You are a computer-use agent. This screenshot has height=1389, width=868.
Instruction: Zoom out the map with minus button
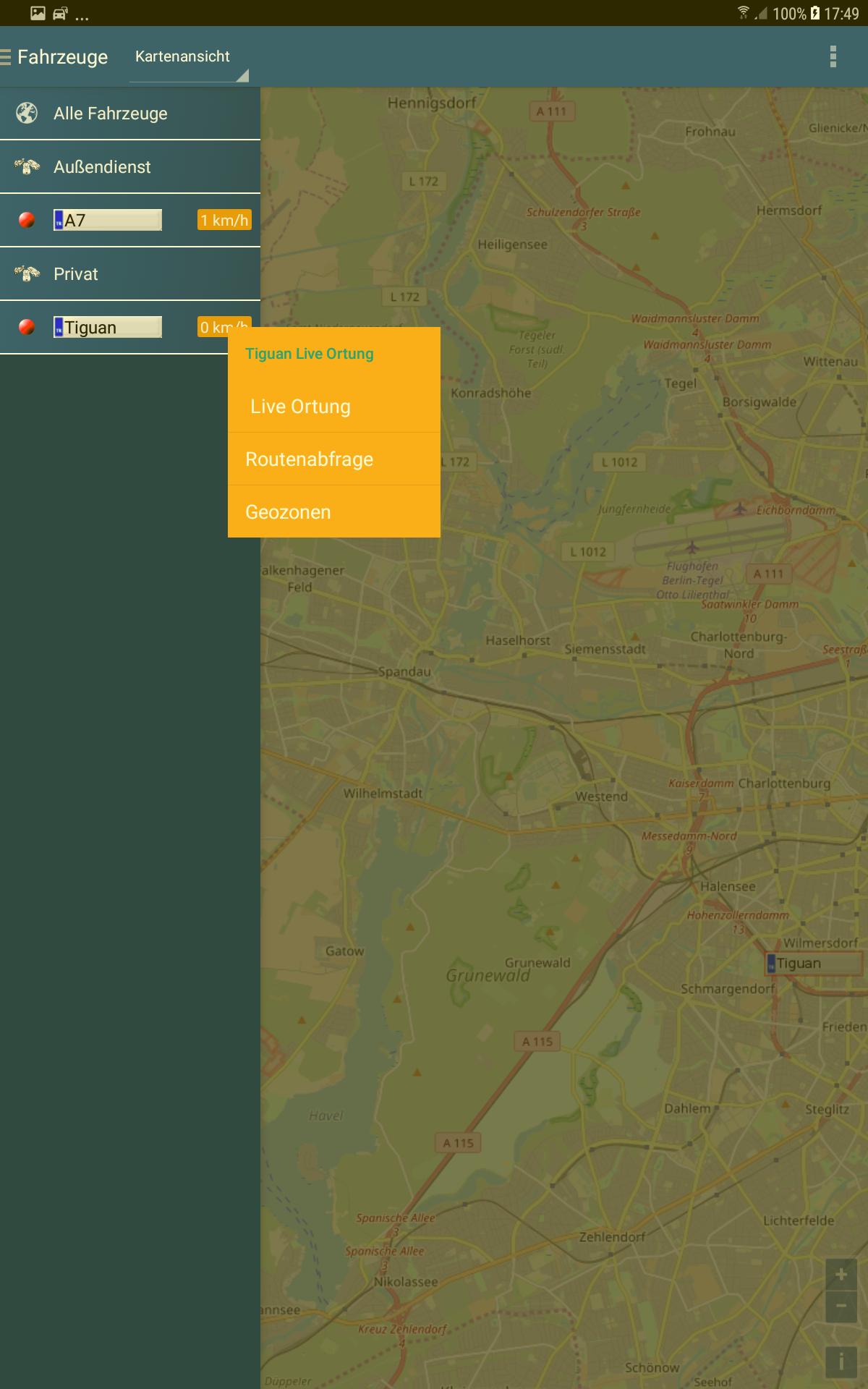(841, 1307)
